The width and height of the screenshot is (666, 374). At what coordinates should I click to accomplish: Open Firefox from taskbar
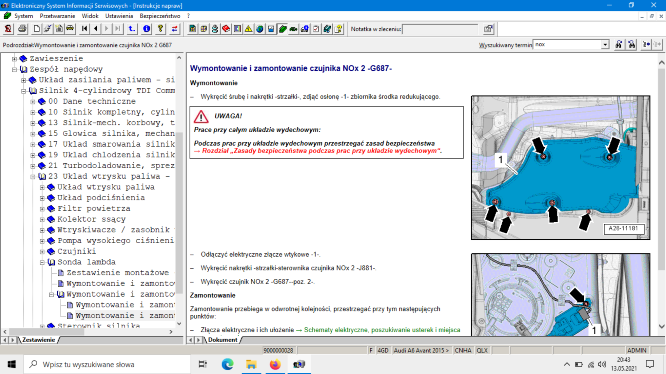tap(275, 364)
